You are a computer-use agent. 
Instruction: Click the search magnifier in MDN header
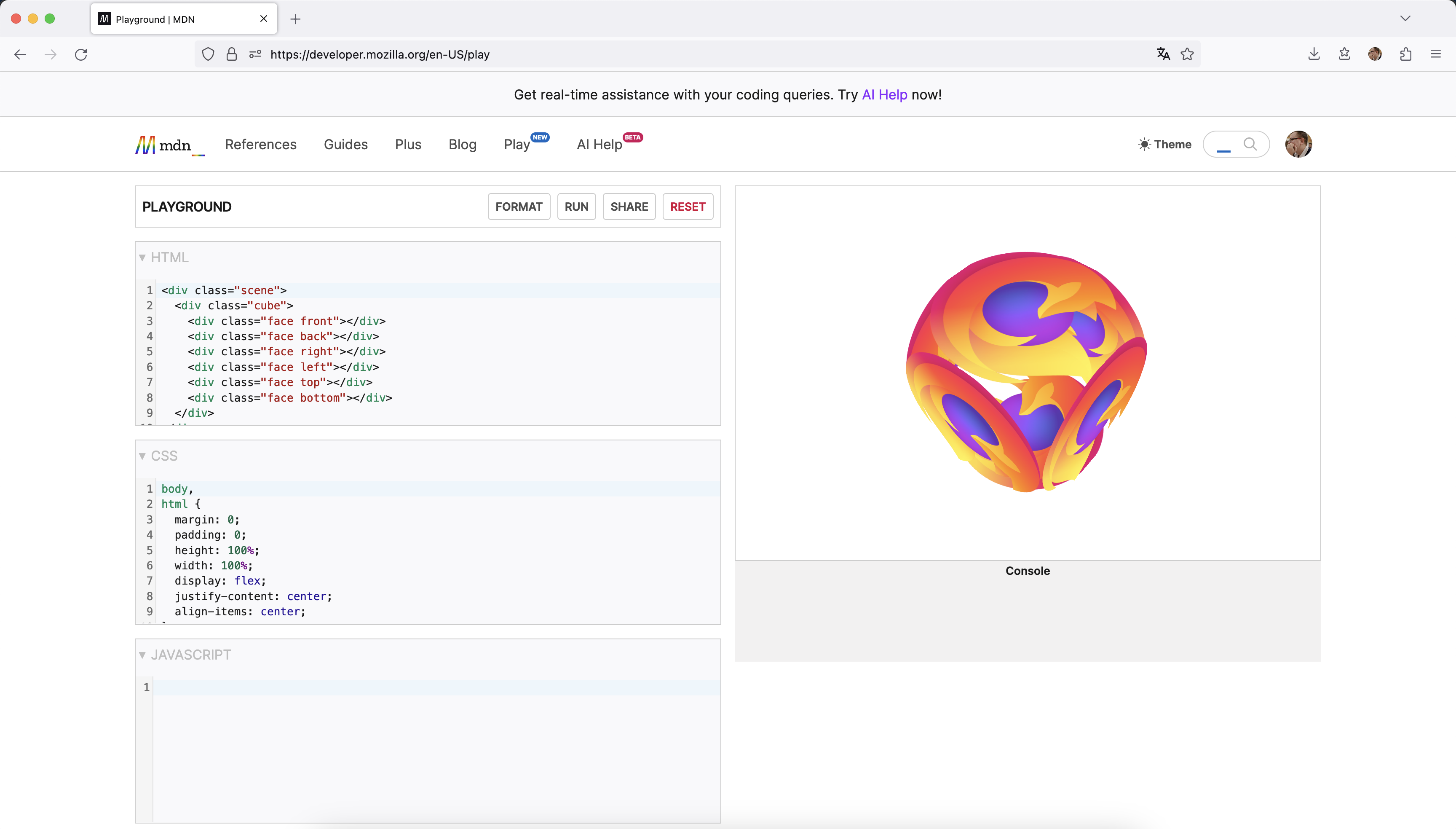click(x=1250, y=144)
